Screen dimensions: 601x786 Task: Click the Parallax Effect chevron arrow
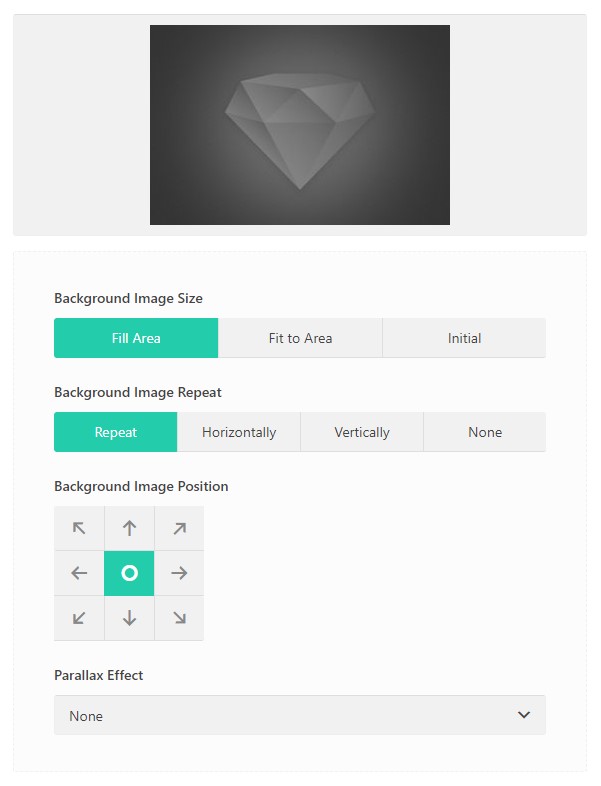524,715
